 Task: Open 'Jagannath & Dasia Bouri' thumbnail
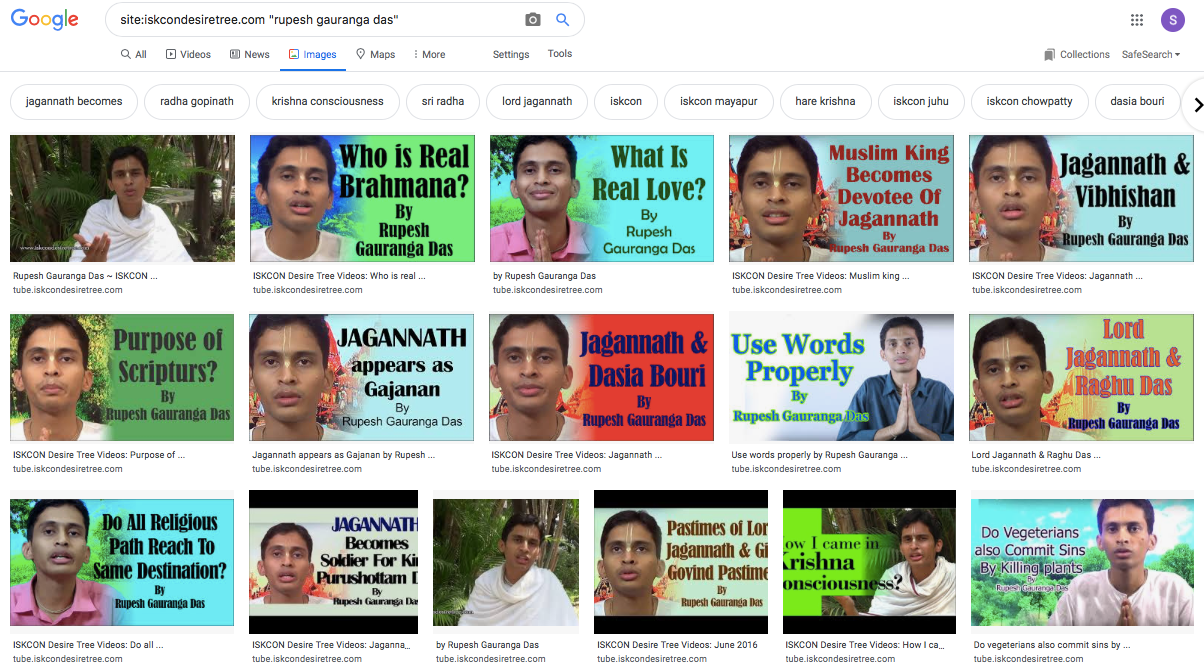click(x=601, y=378)
